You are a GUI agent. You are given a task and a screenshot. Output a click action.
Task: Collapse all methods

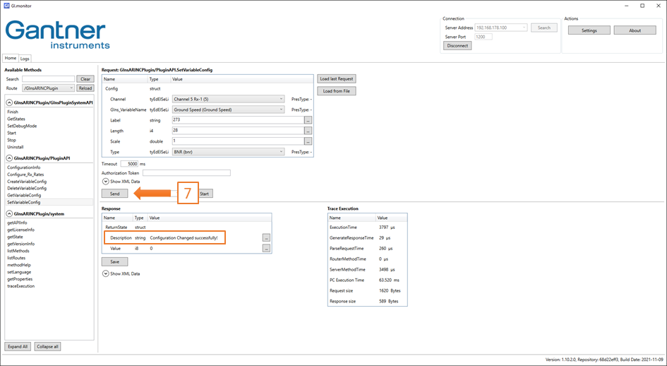pyautogui.click(x=48, y=346)
